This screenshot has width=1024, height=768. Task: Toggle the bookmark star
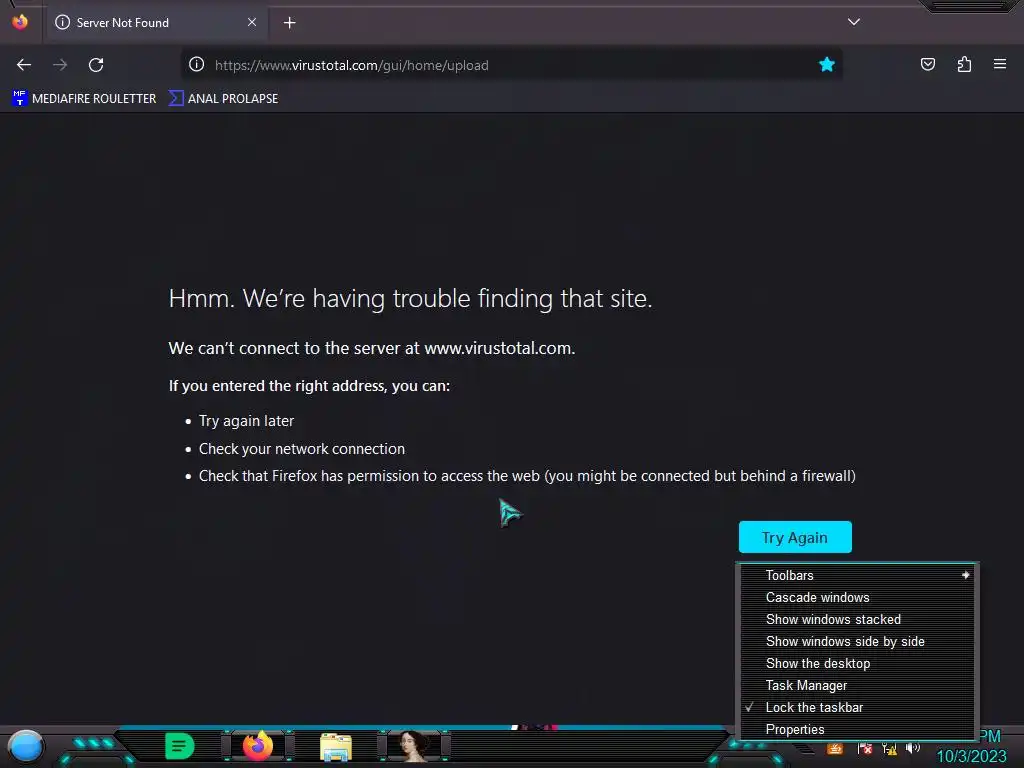pyautogui.click(x=827, y=65)
